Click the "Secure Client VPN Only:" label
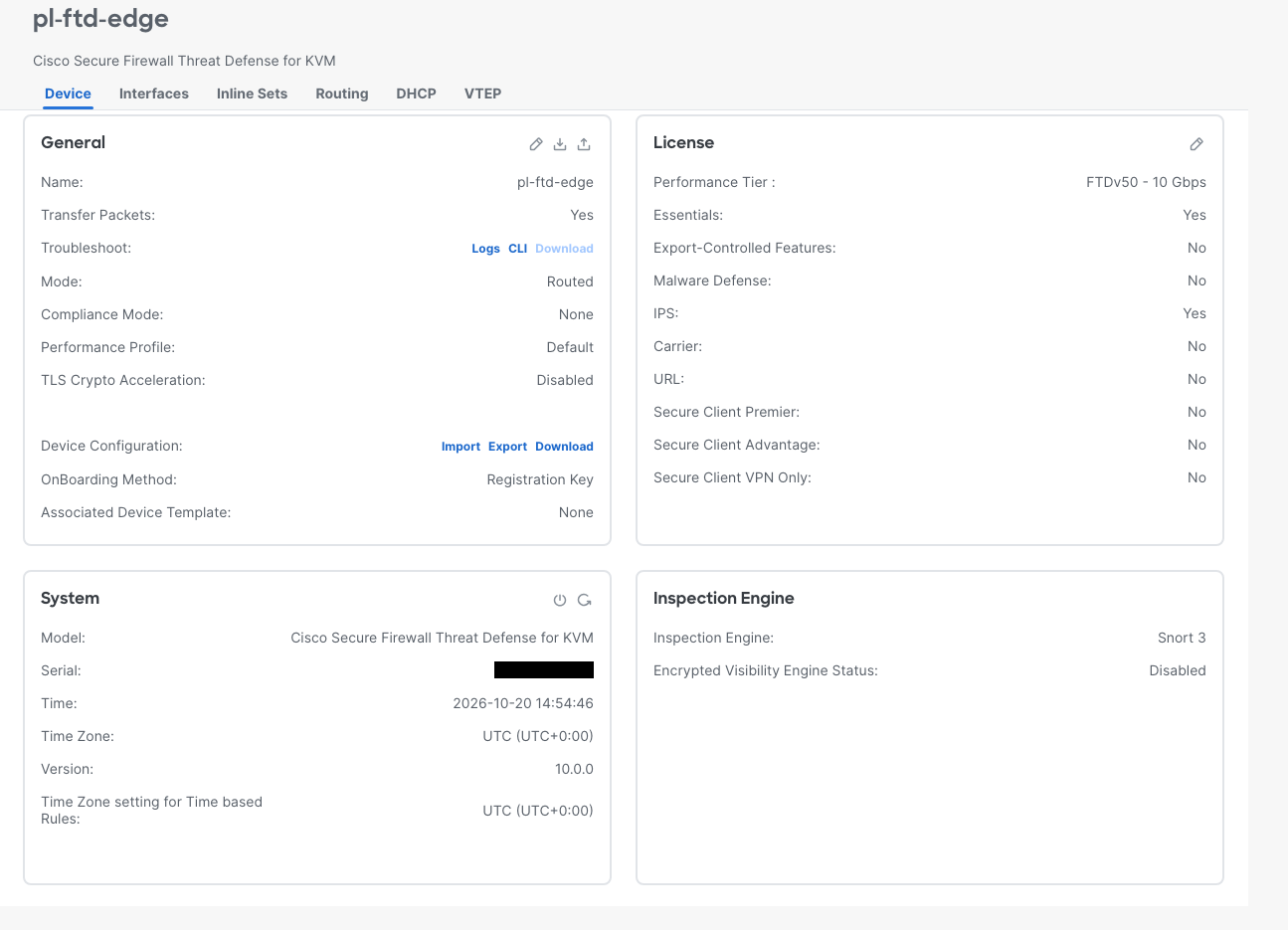The height and width of the screenshot is (930, 1288). pos(732,477)
